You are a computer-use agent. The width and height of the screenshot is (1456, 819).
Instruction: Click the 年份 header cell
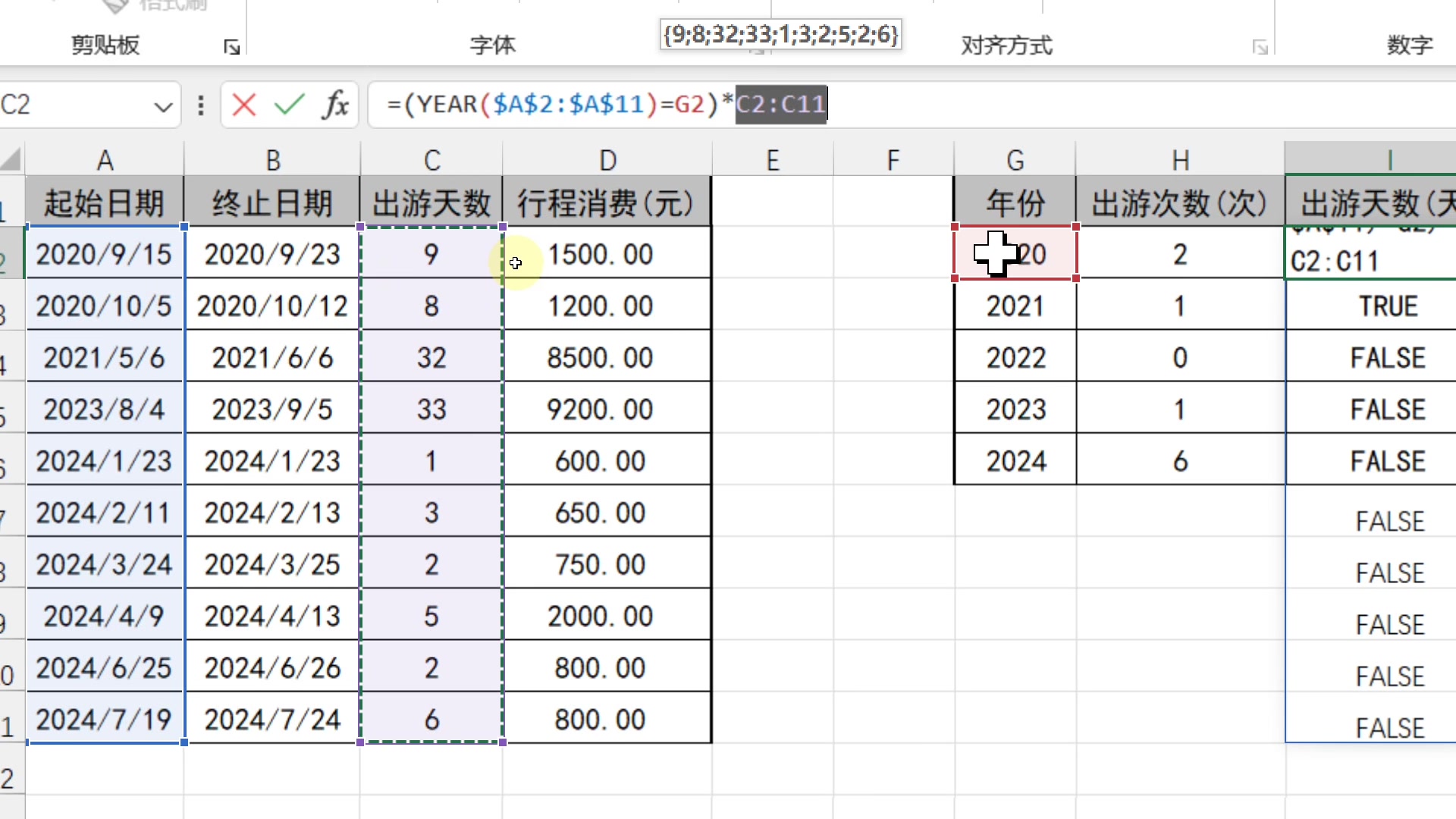click(x=1015, y=202)
